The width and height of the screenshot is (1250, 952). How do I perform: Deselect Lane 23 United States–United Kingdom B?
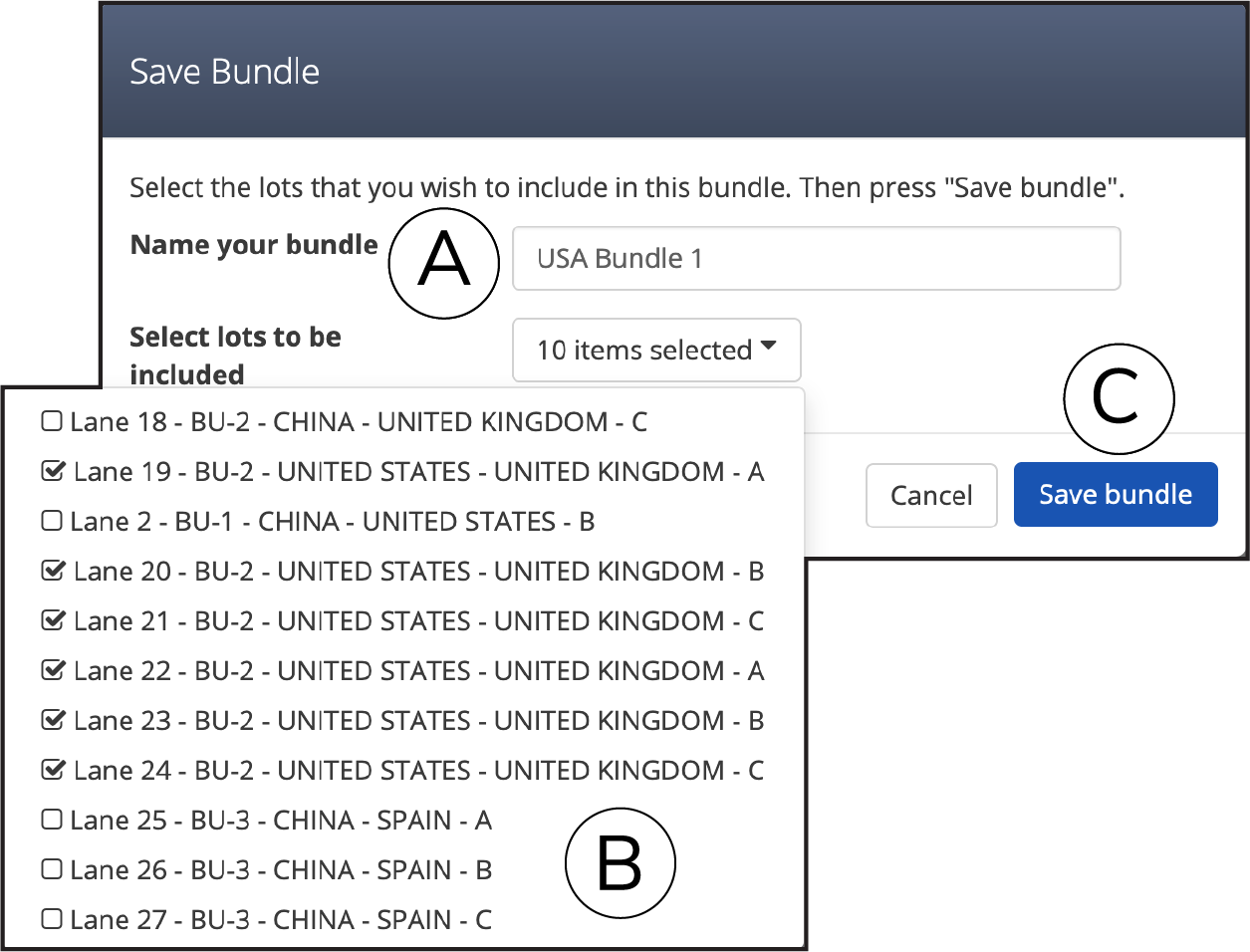pos(53,720)
